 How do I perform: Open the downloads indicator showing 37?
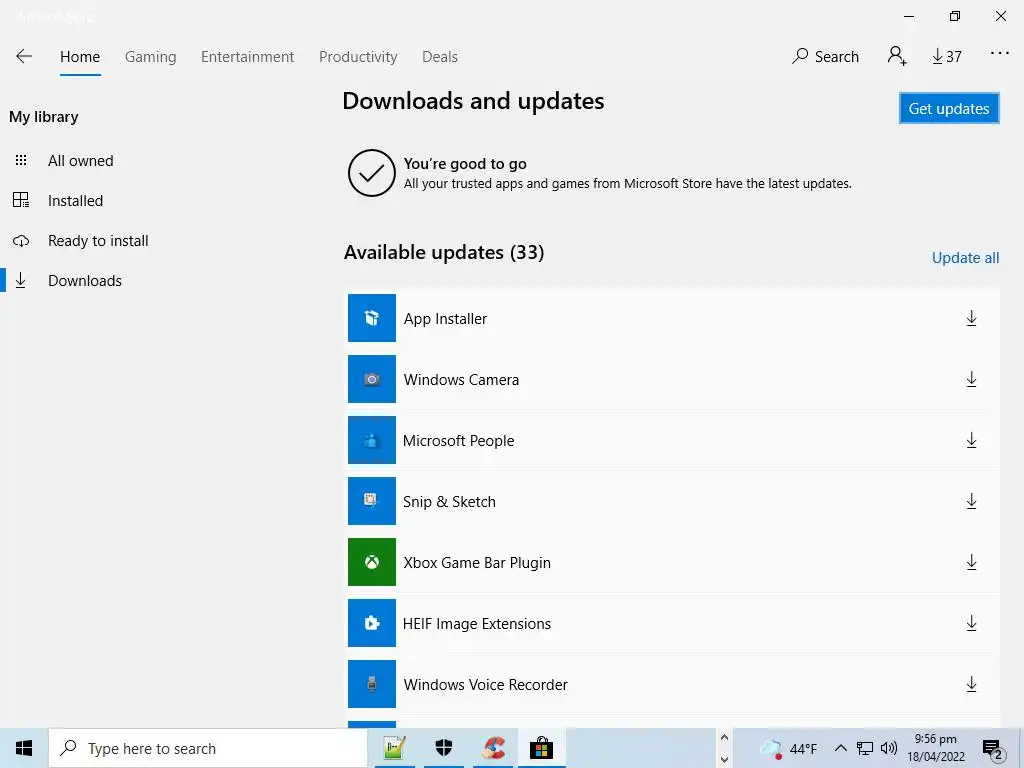pyautogui.click(x=946, y=57)
